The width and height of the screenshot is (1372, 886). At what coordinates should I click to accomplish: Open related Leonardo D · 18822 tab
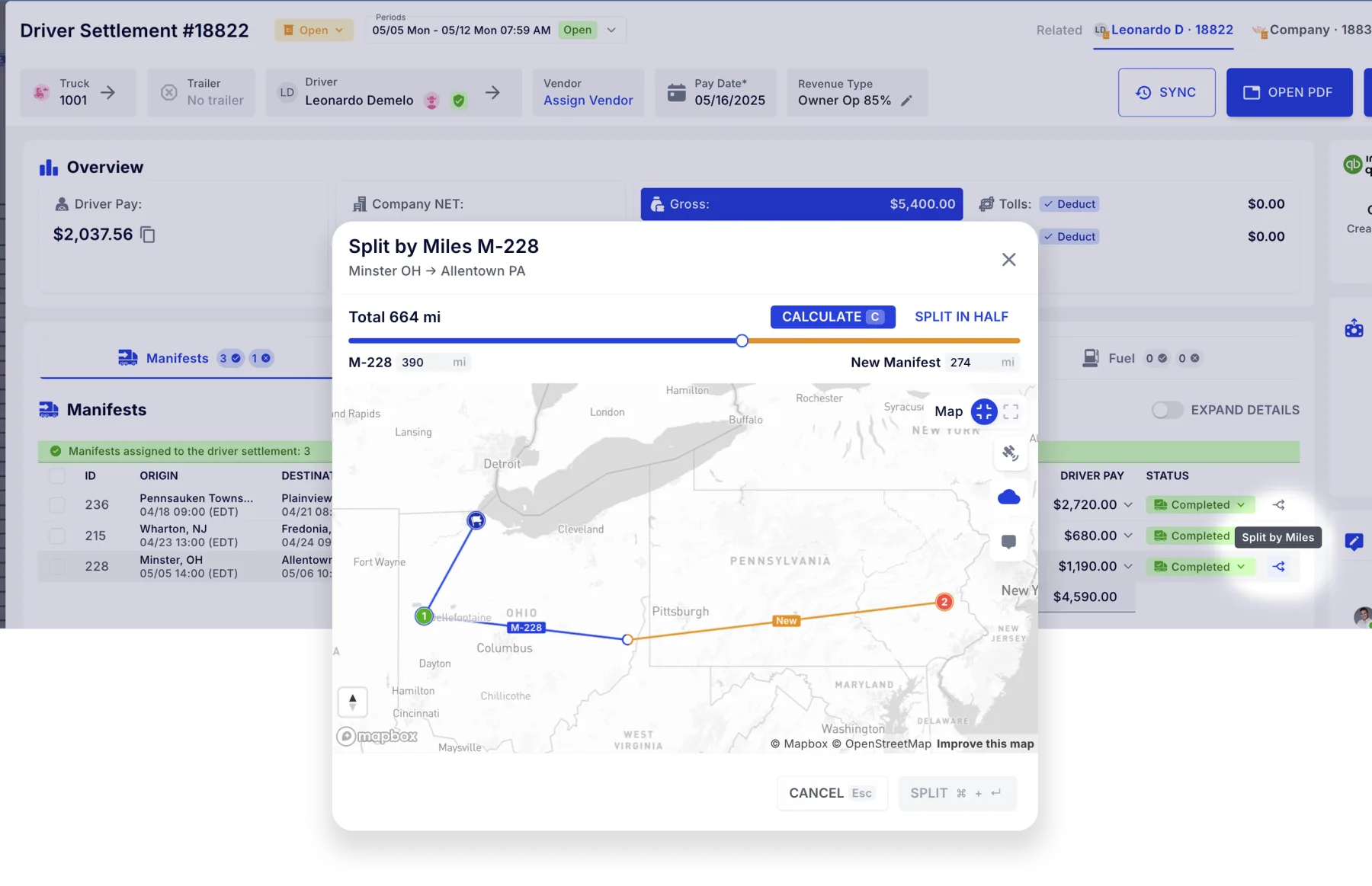(x=1163, y=30)
